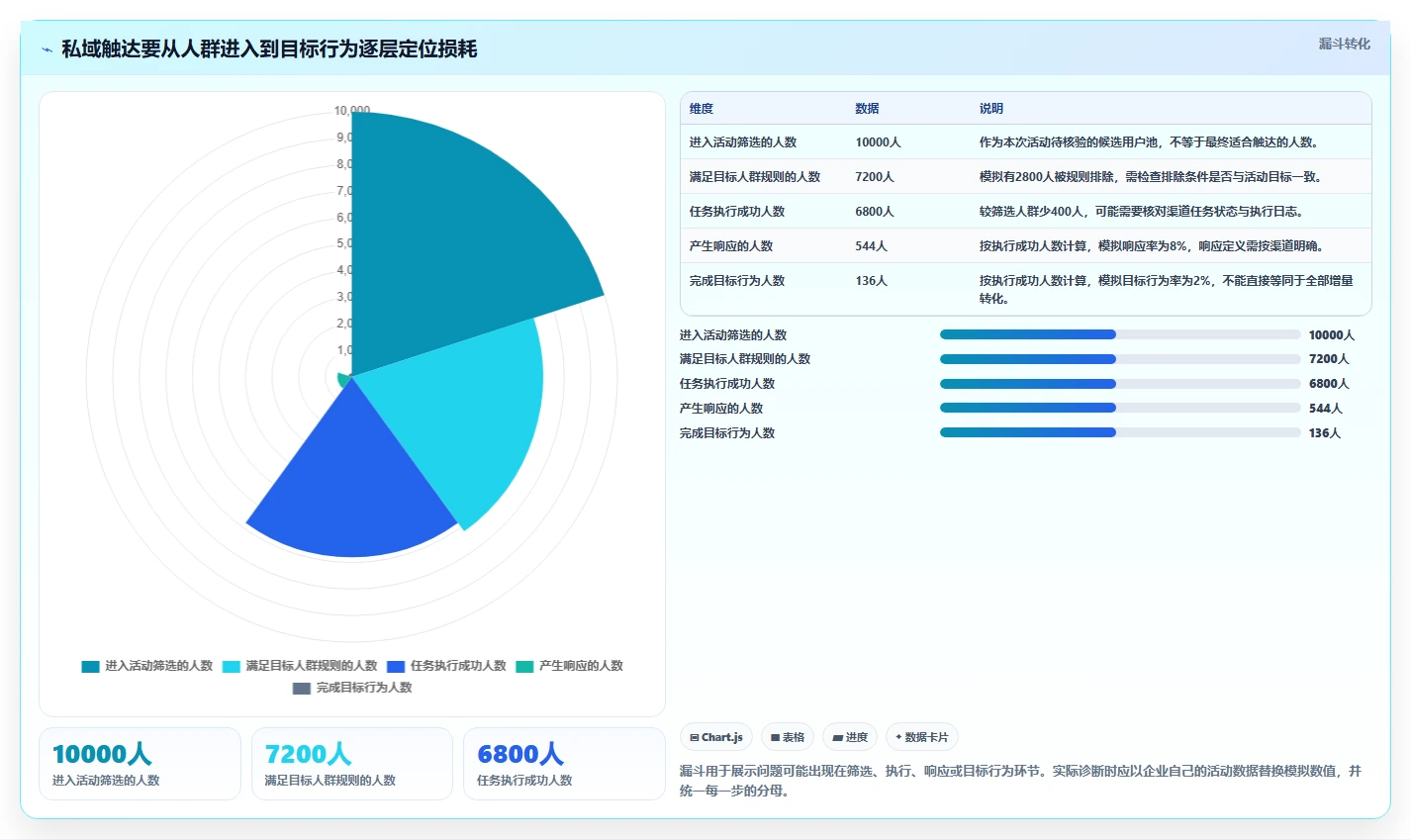The image size is (1411, 840).
Task: Click table row label 产生响应的人数
Action: (x=731, y=246)
